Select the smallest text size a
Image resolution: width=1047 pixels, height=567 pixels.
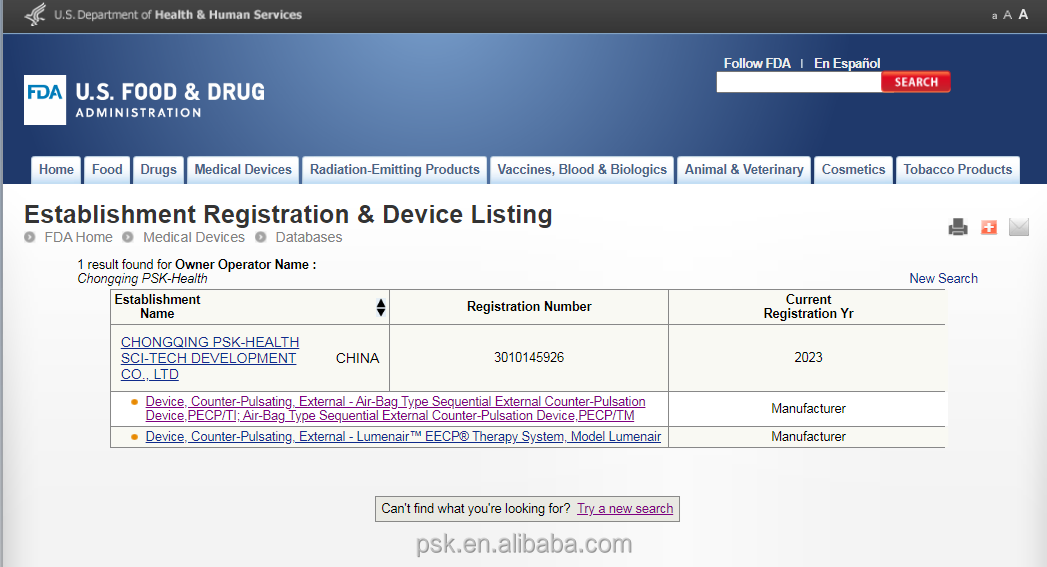coord(994,16)
